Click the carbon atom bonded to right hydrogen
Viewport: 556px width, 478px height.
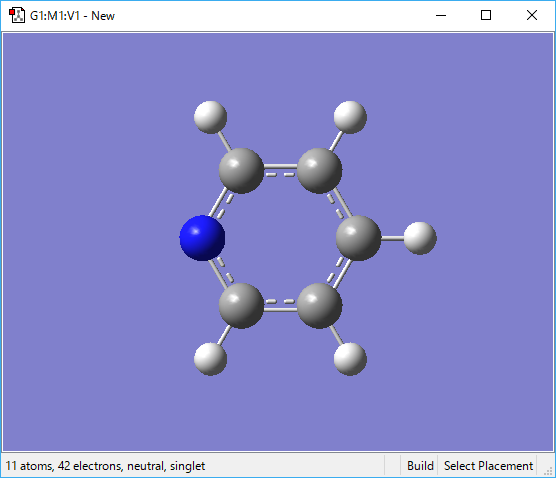pos(358,238)
